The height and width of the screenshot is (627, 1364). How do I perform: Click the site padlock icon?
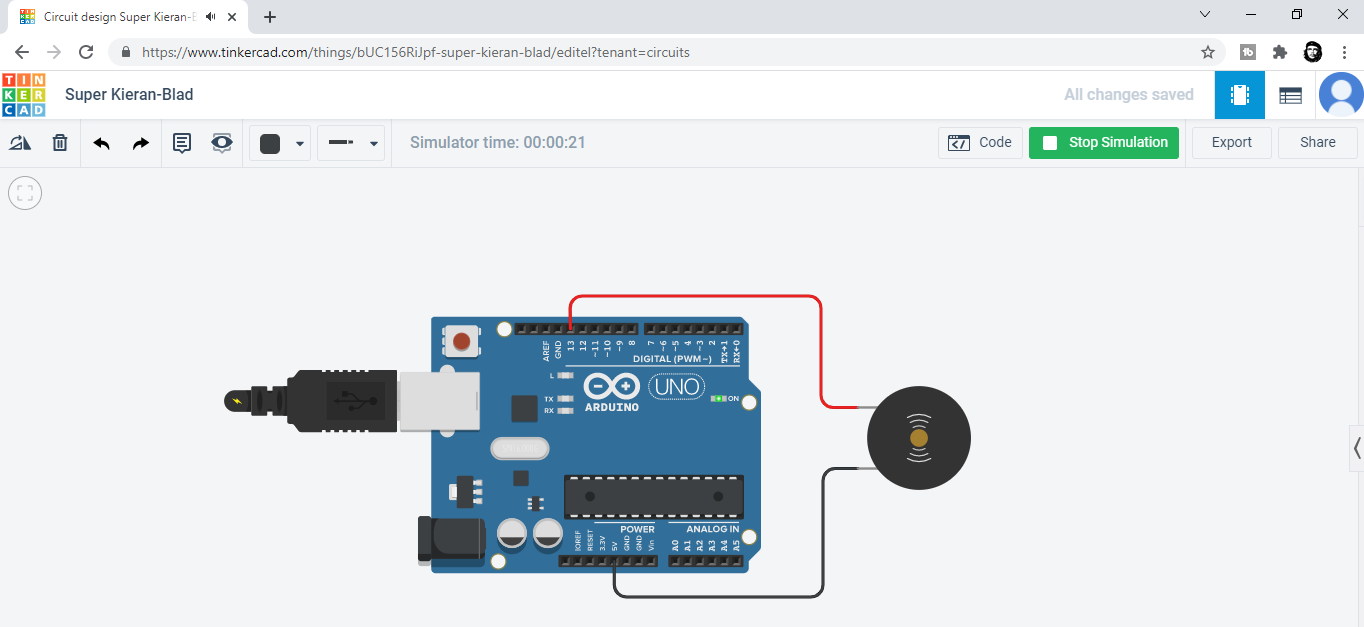tap(126, 52)
